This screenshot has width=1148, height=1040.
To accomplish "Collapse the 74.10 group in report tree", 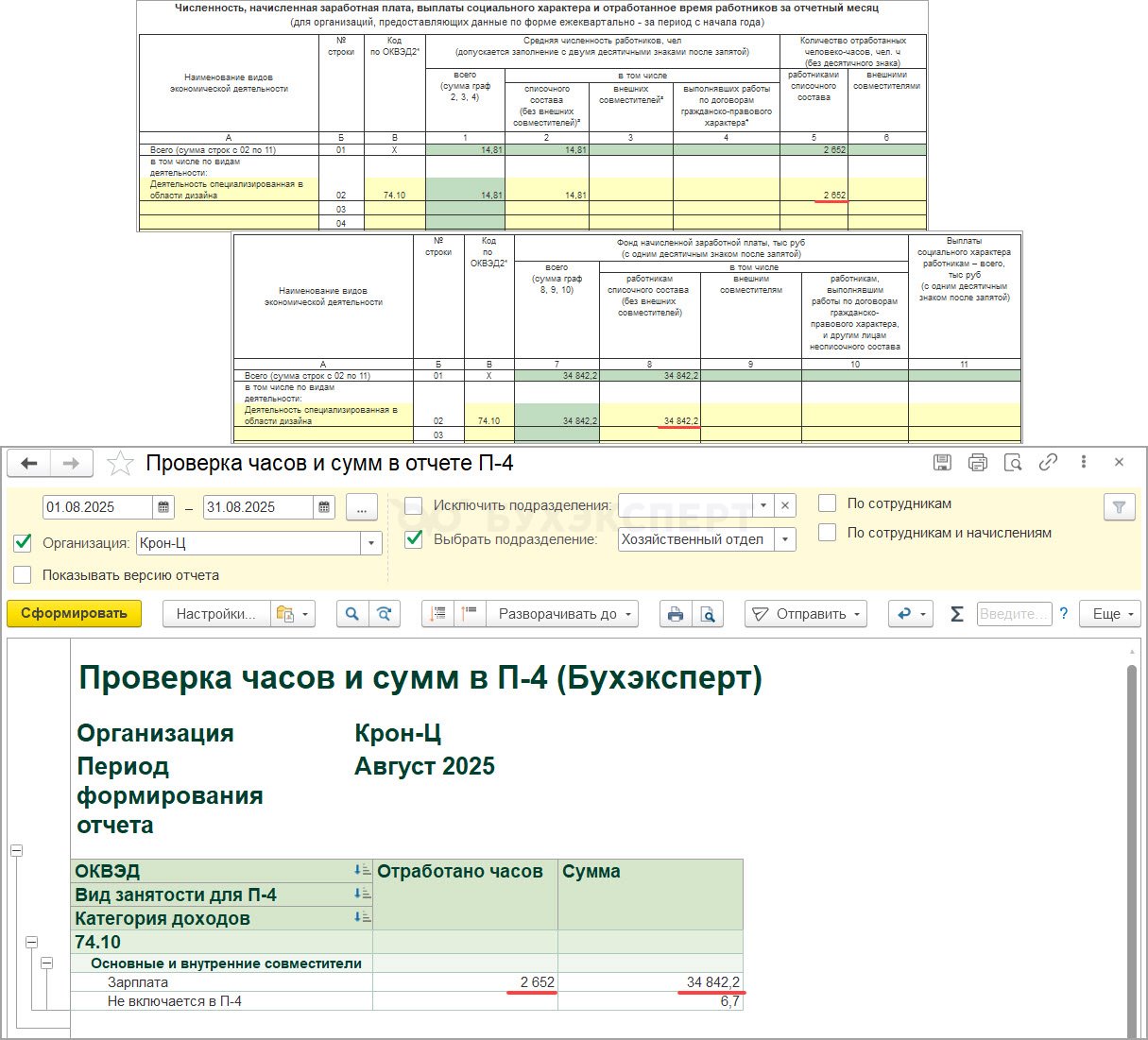I will coord(31,942).
